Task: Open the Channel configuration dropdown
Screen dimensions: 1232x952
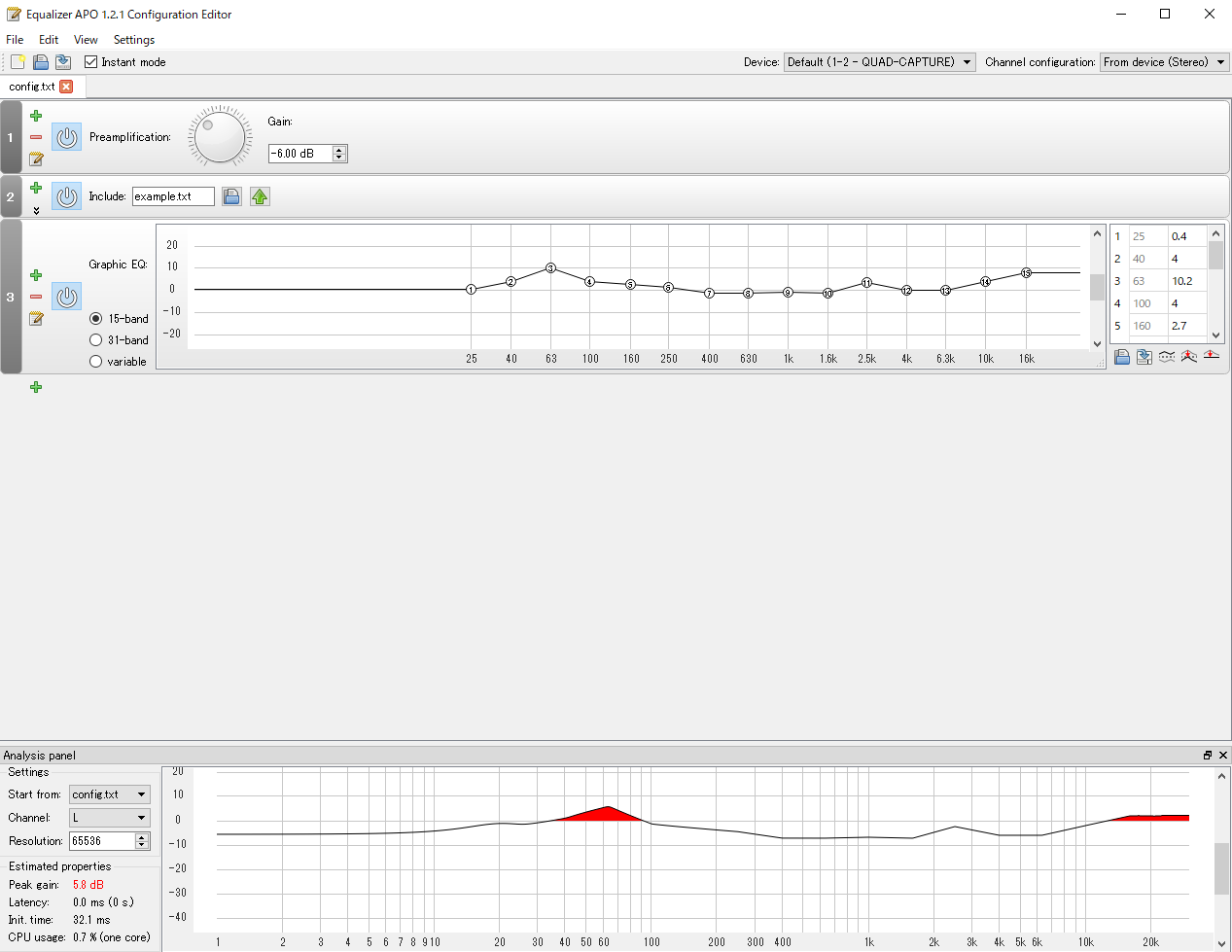Action: pyautogui.click(x=1165, y=62)
